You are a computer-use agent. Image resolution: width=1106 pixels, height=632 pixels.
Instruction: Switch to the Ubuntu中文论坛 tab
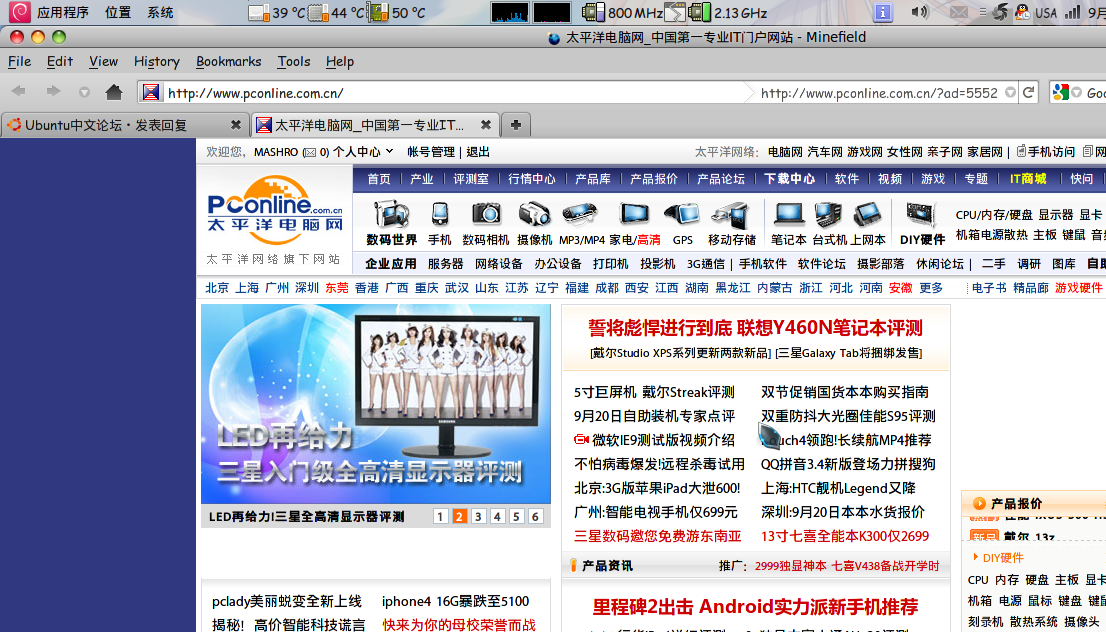pos(125,125)
